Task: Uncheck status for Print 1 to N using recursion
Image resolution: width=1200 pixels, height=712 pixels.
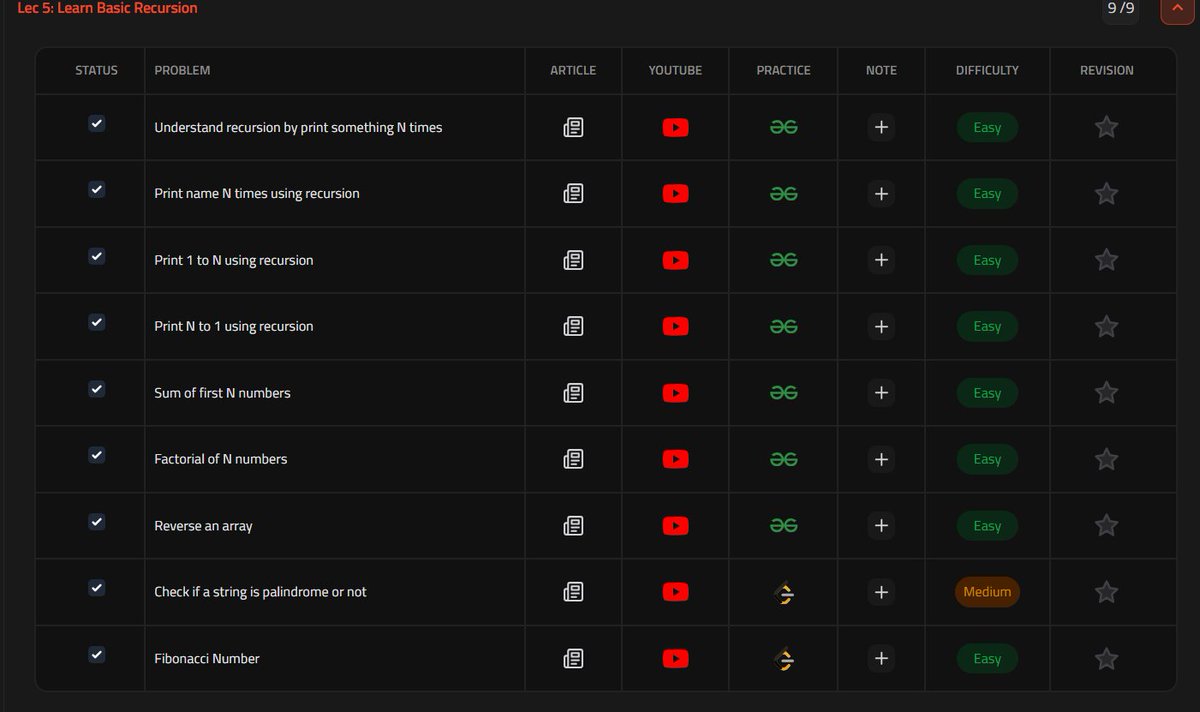Action: pyautogui.click(x=96, y=256)
